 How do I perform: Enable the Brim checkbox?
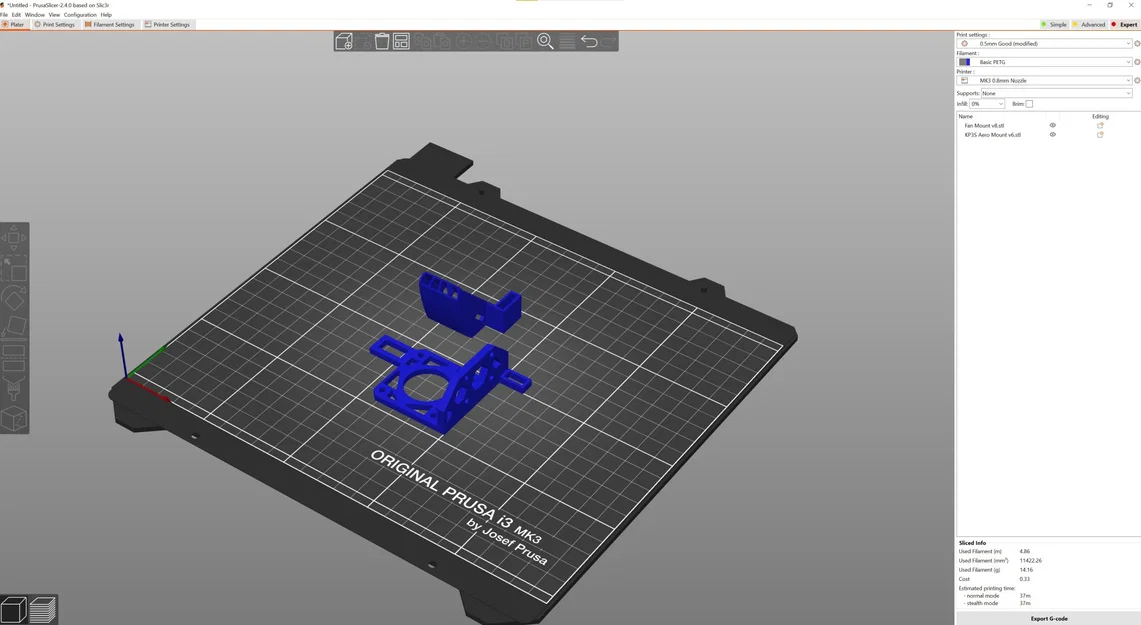pyautogui.click(x=1029, y=104)
